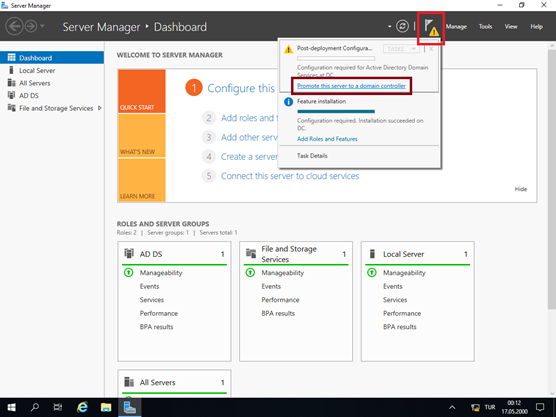Image resolution: width=556 pixels, height=417 pixels.
Task: Click the Feature installation progress bar
Action: [336, 111]
